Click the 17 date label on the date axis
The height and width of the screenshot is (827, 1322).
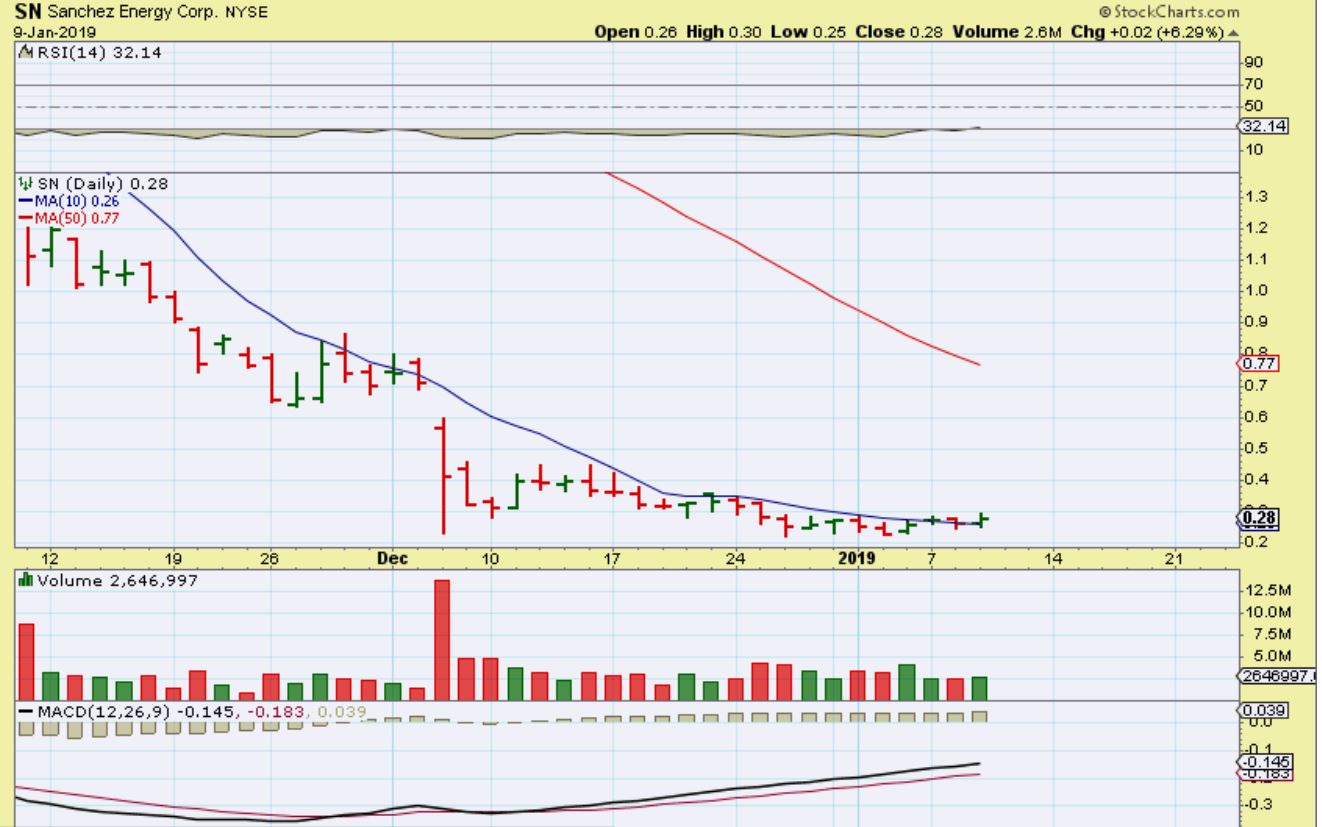pos(613,558)
